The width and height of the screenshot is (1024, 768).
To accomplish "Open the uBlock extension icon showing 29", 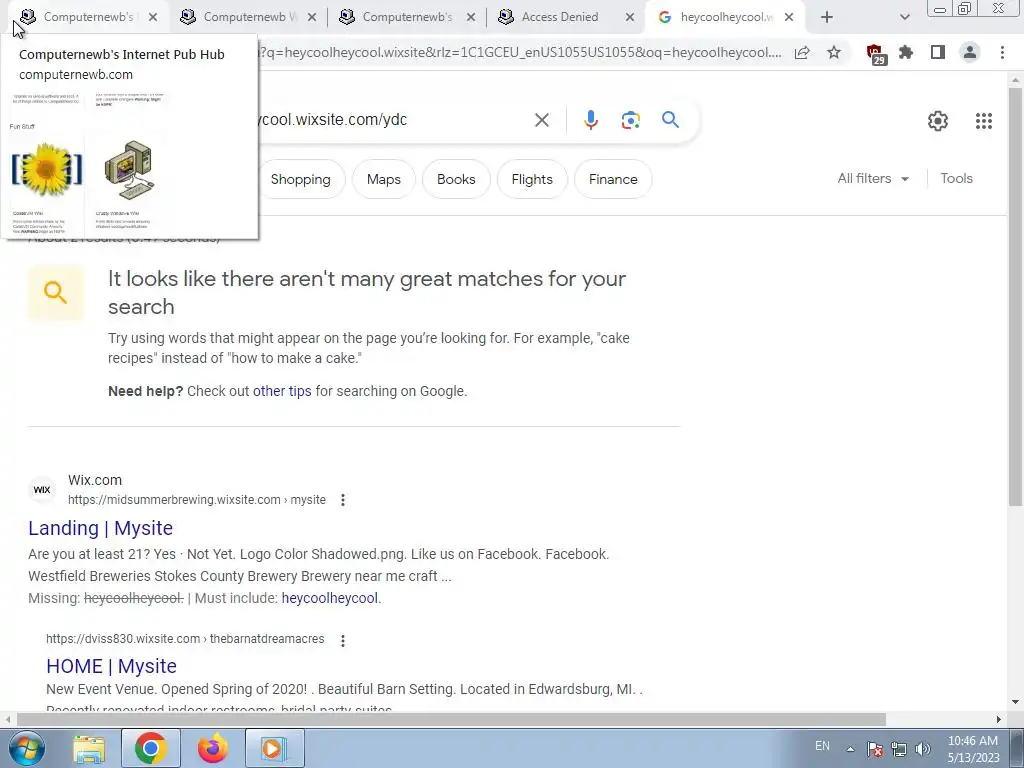I will [x=875, y=54].
